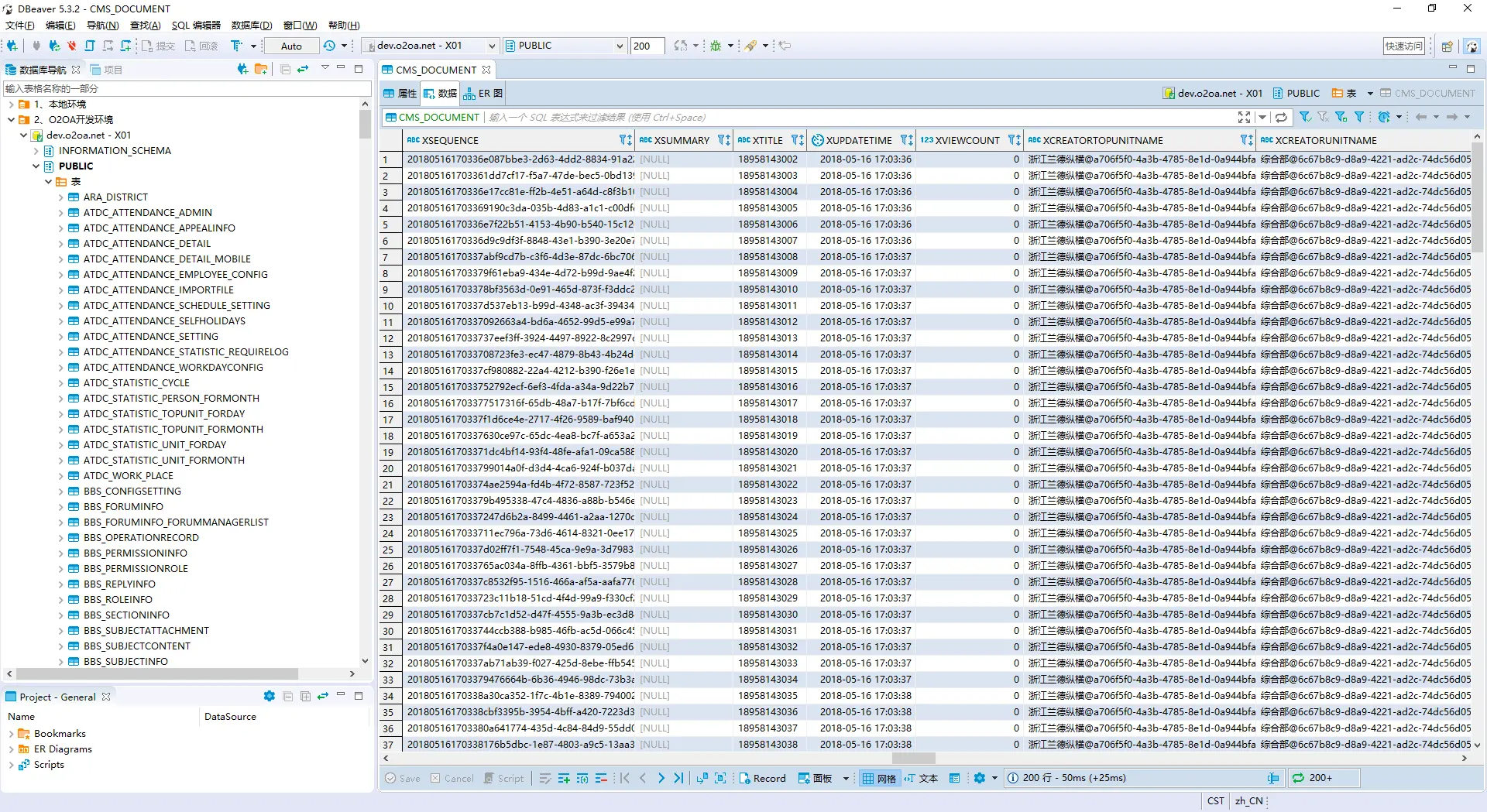The image size is (1487, 812).
Task: Click the red disconnect icon in toolbar
Action: [x=72, y=46]
